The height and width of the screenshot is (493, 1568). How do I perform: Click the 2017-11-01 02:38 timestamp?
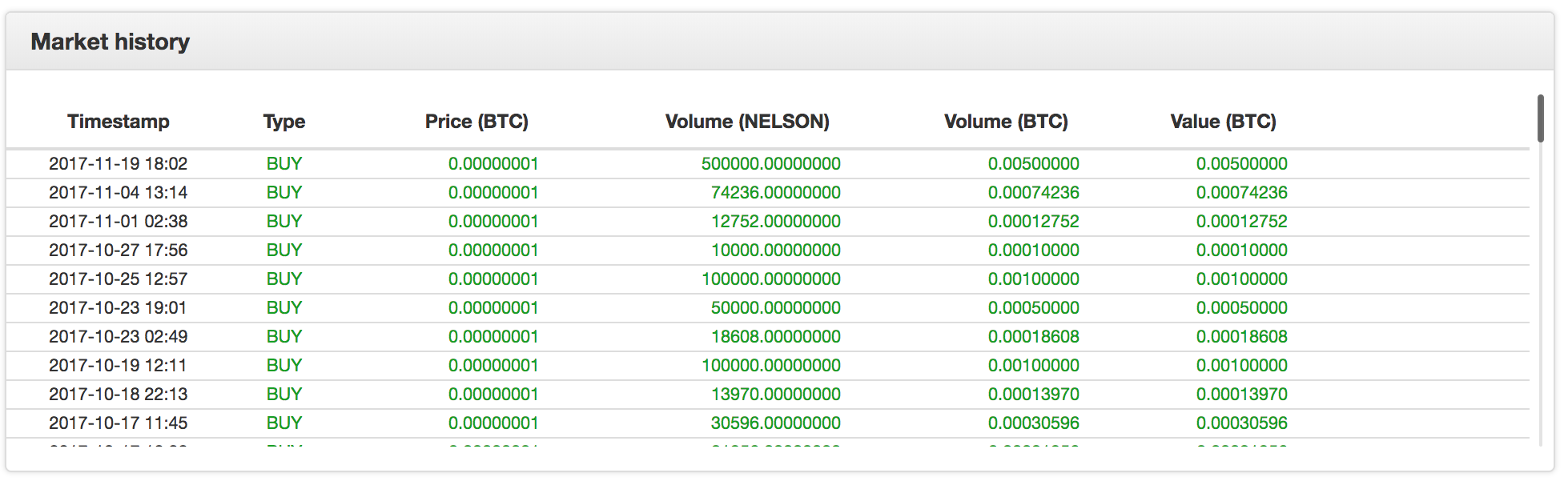pyautogui.click(x=119, y=222)
